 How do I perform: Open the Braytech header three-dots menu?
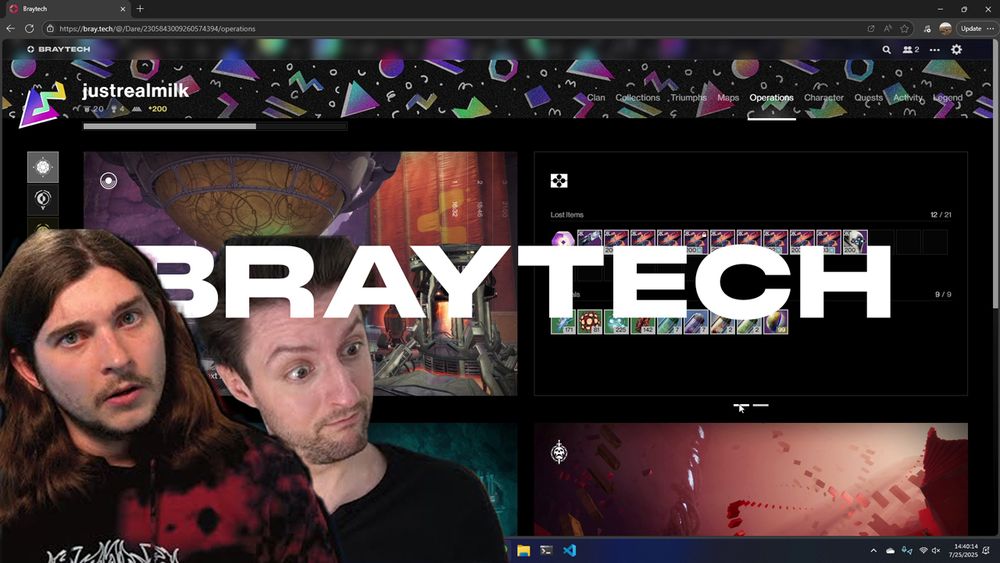934,50
